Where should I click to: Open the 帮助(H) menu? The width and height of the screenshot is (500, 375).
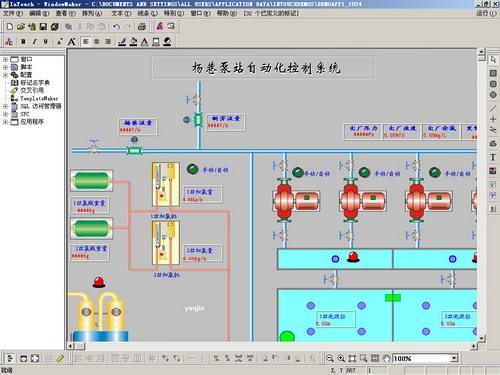coord(227,13)
